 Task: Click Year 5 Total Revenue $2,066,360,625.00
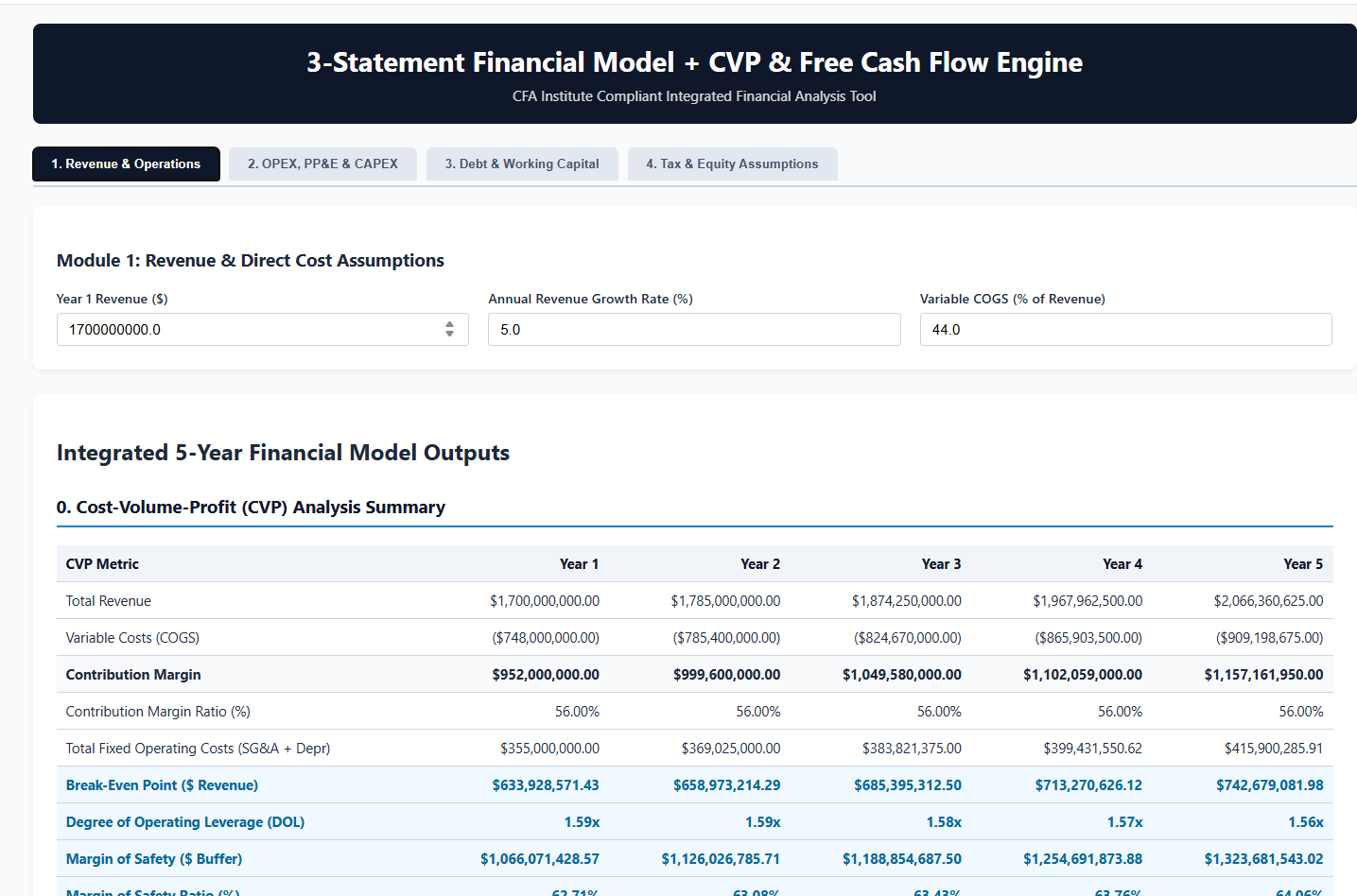[x=1268, y=601]
